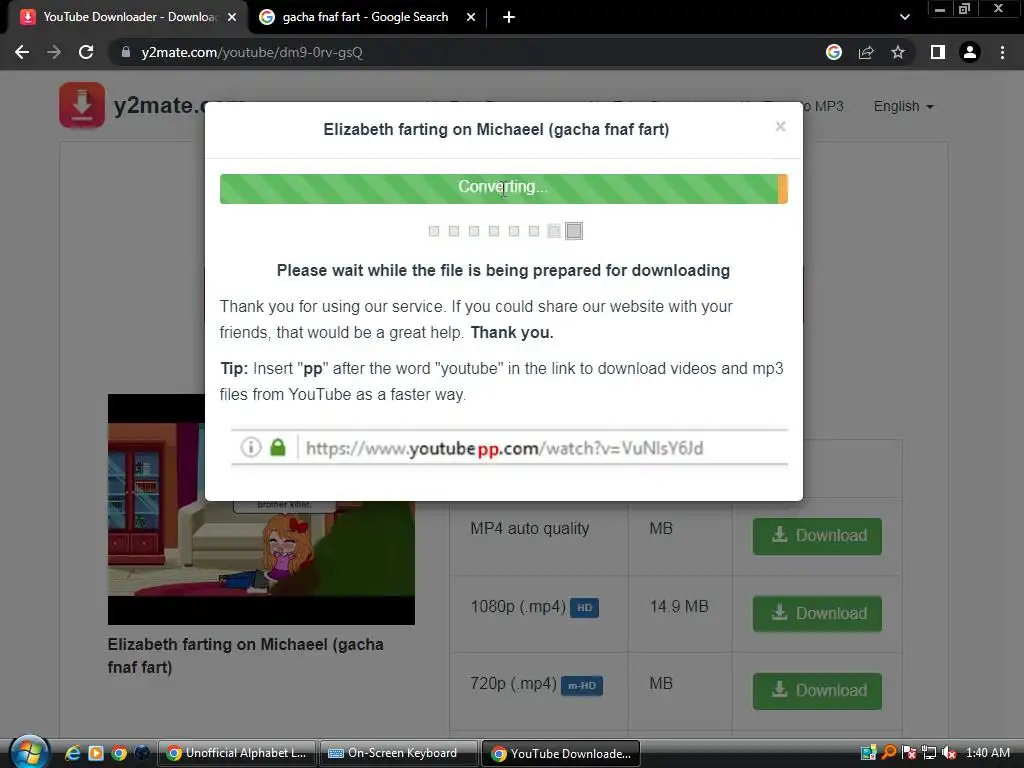Download the 1080p mp4 video
The height and width of the screenshot is (768, 1024).
(x=817, y=614)
